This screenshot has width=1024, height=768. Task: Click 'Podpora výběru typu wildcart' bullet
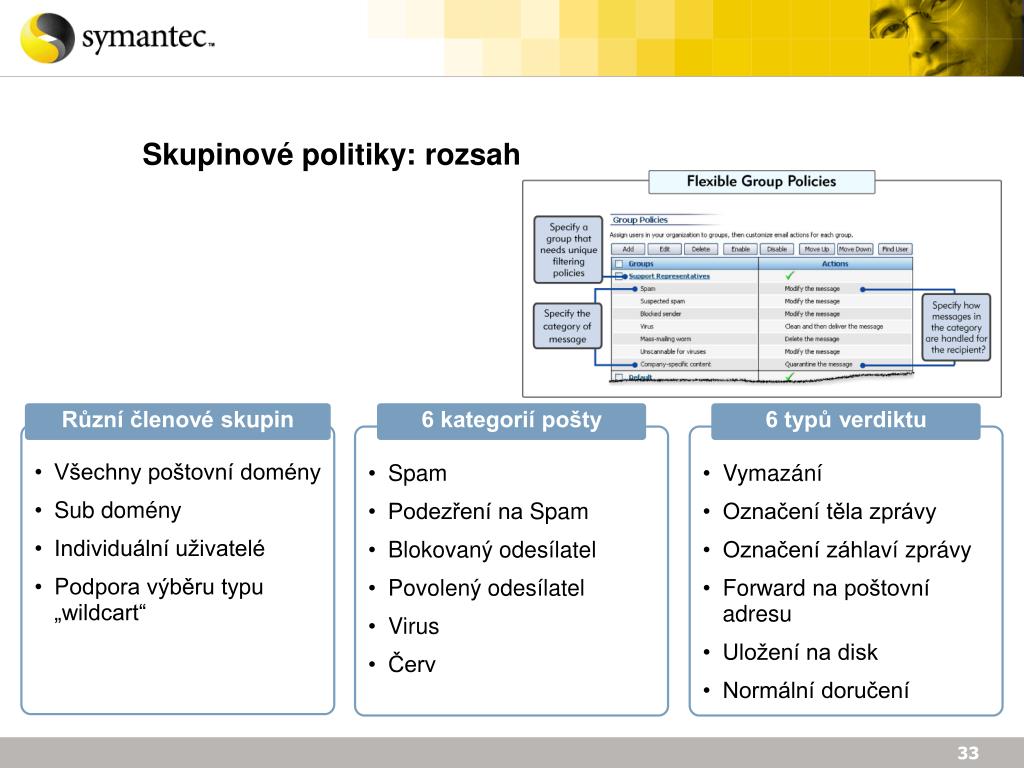[159, 600]
